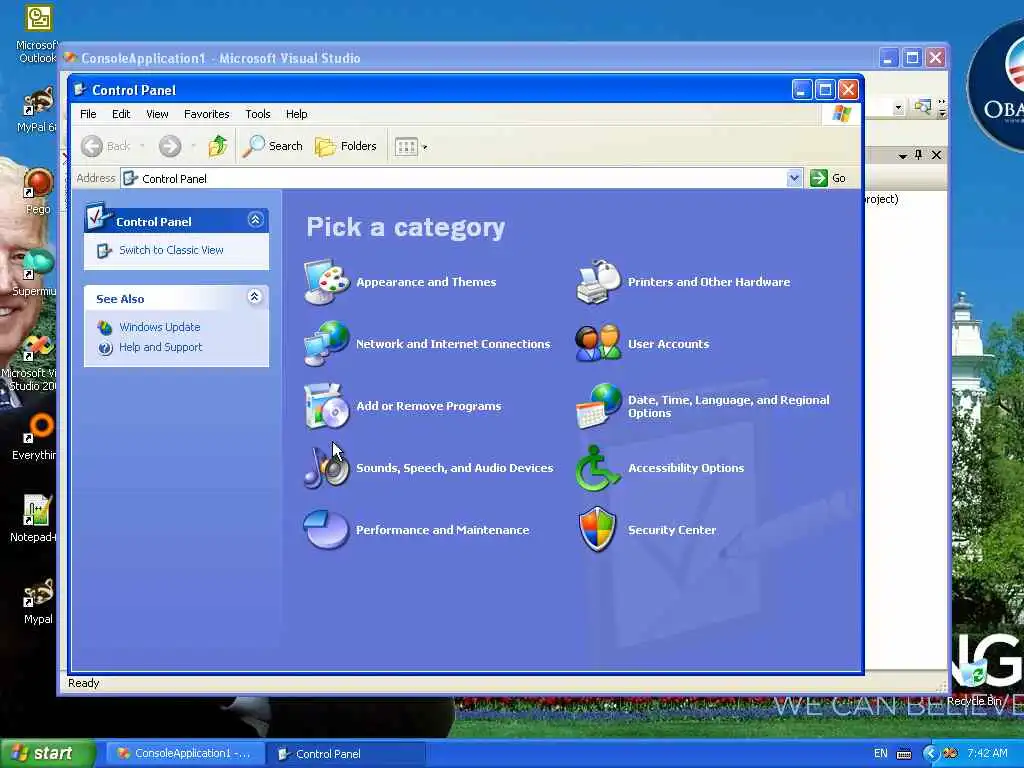This screenshot has height=768, width=1024.
Task: Toggle the Folders pane button
Action: [345, 146]
